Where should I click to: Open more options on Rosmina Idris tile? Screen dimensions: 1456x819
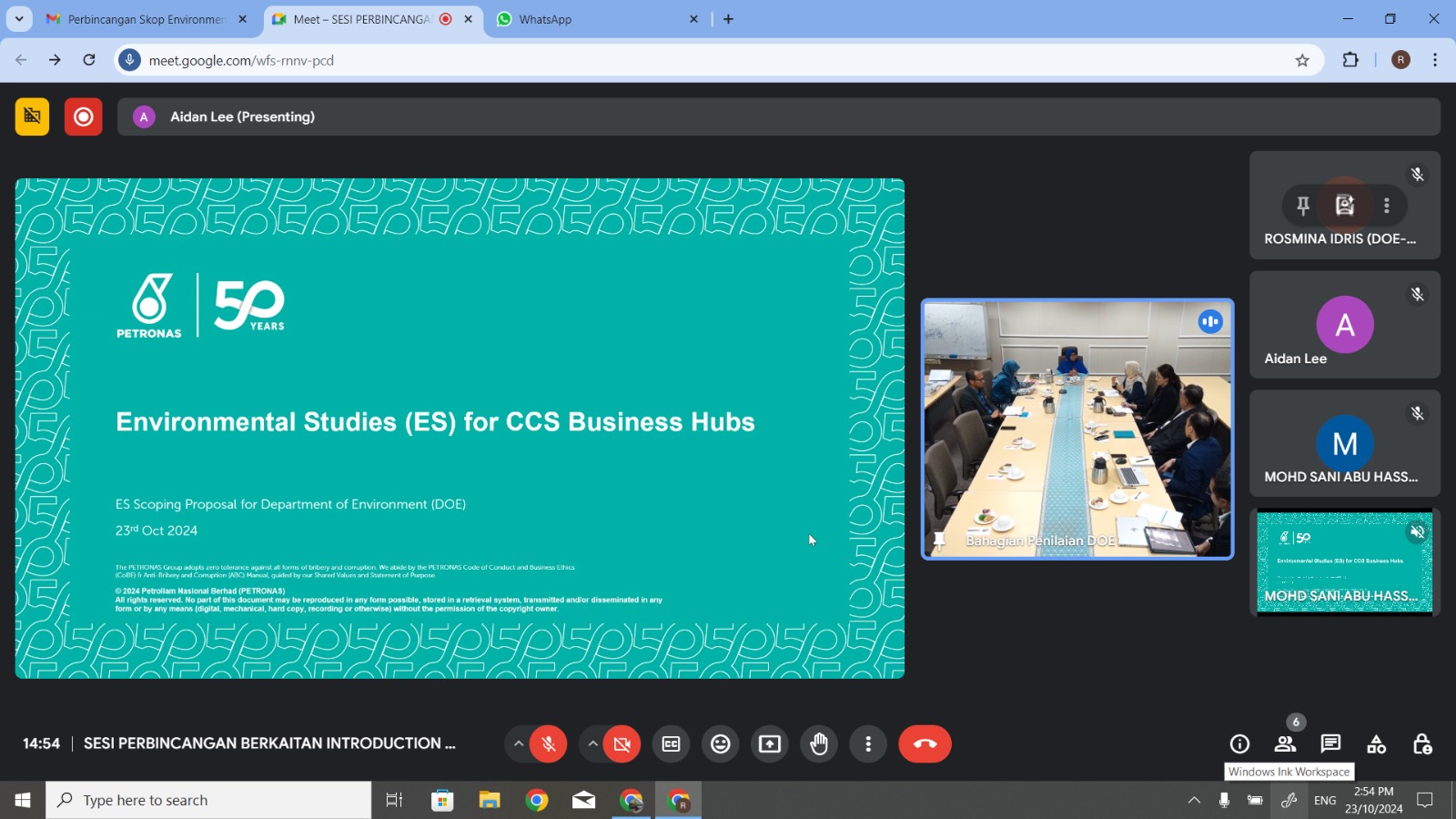1387,206
